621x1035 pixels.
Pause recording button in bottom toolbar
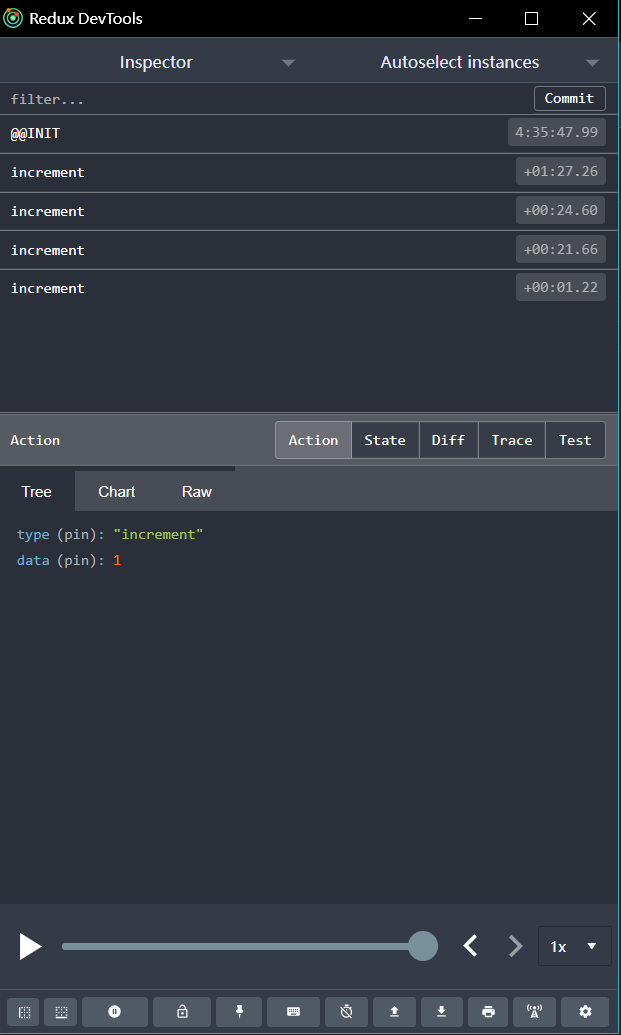click(x=115, y=1011)
